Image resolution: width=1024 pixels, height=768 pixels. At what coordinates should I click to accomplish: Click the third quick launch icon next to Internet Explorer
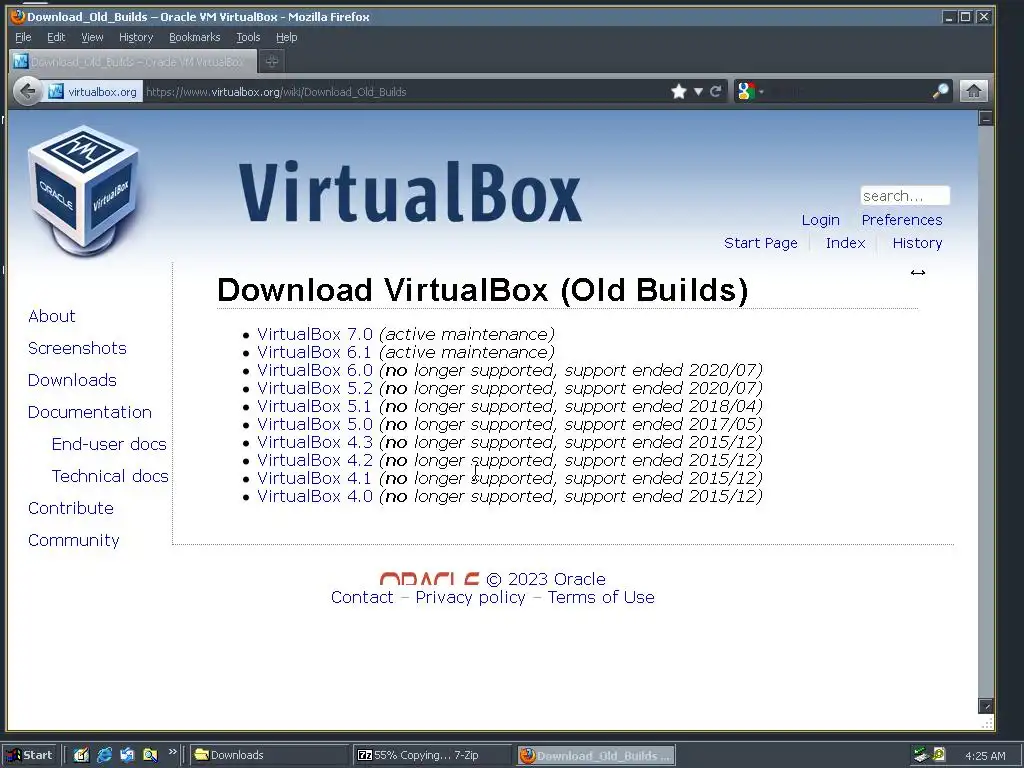pyautogui.click(x=127, y=755)
